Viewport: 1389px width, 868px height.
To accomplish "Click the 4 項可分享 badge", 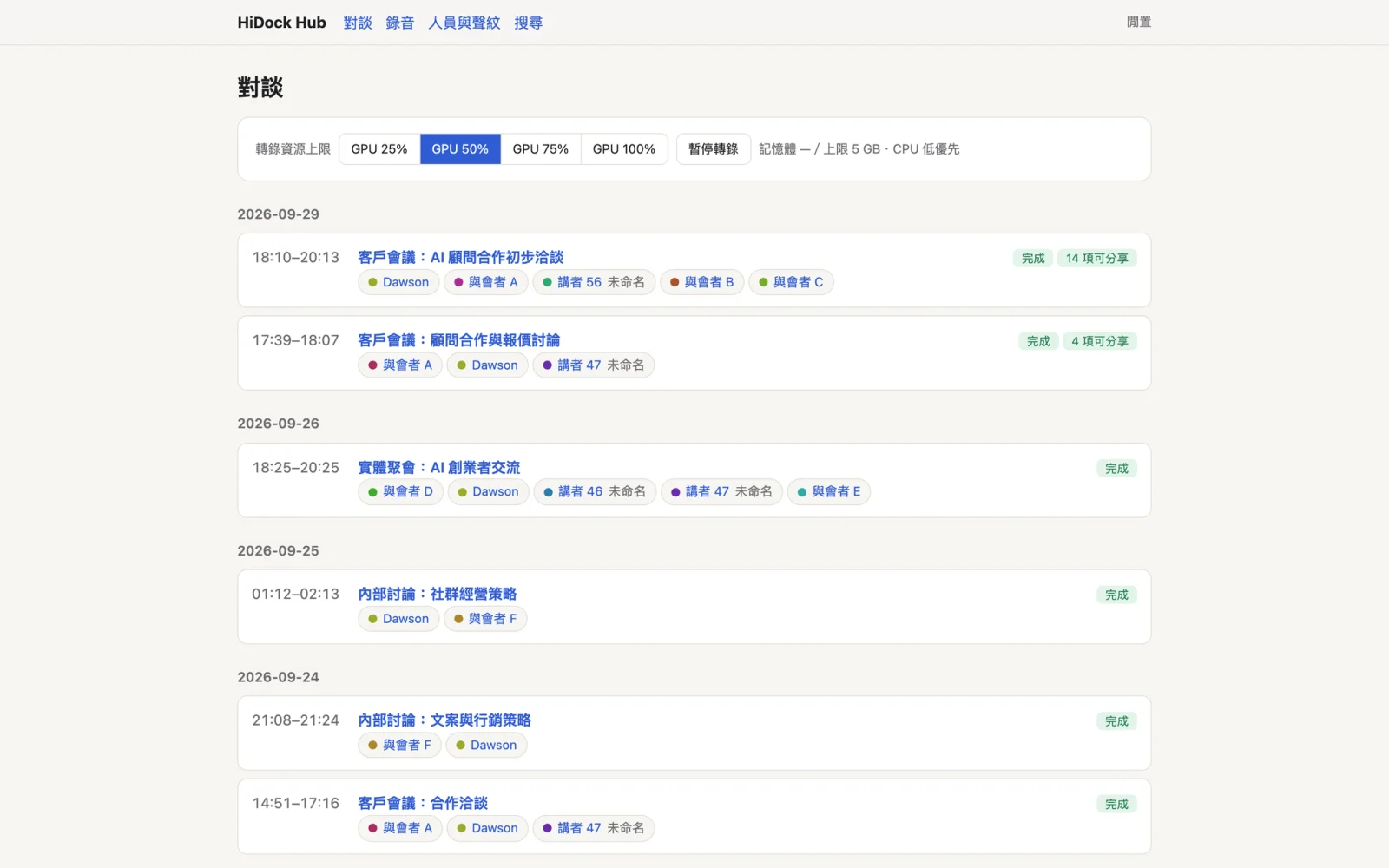I will pyautogui.click(x=1100, y=341).
